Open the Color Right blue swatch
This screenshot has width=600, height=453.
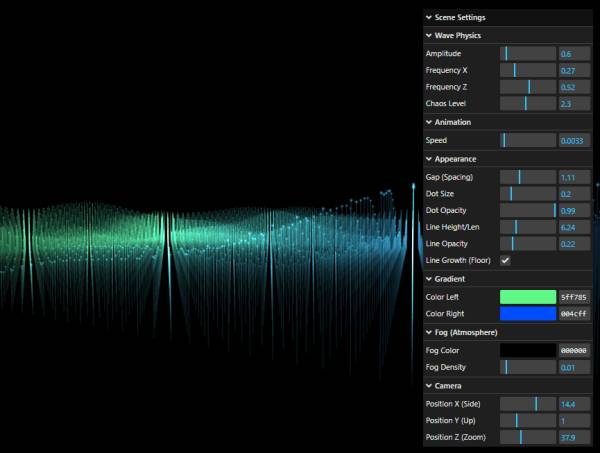[x=527, y=314]
